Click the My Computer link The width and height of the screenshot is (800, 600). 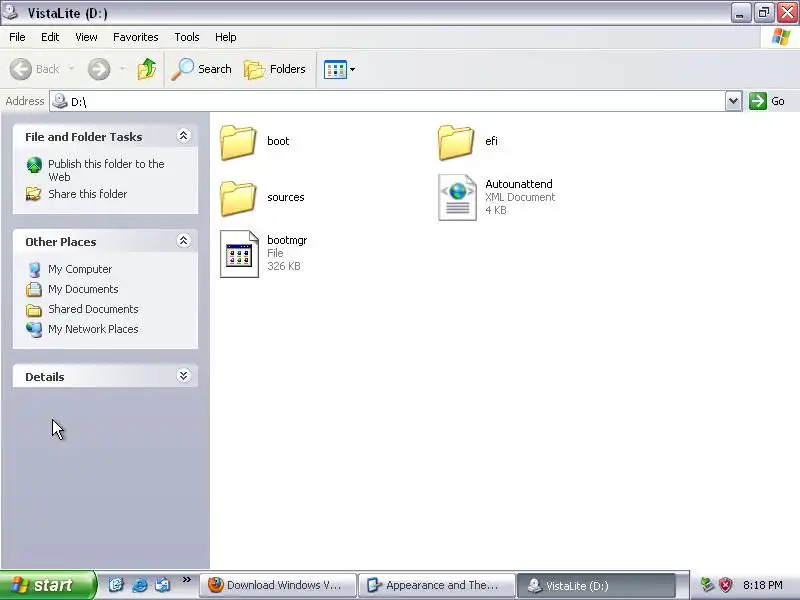pos(80,269)
